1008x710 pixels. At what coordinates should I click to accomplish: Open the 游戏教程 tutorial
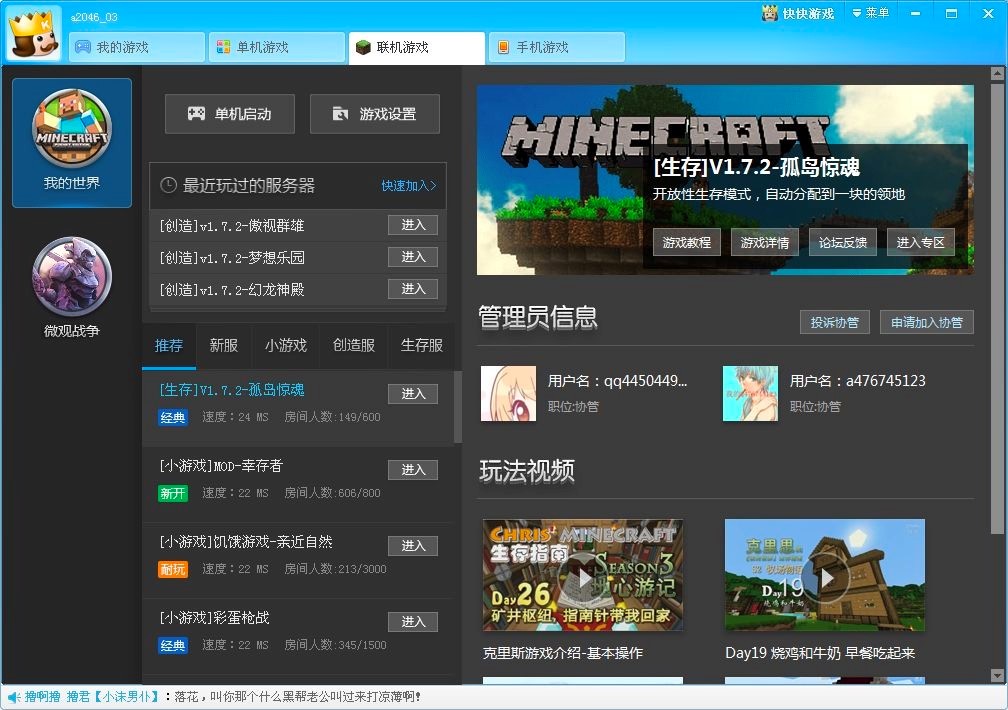[x=686, y=242]
